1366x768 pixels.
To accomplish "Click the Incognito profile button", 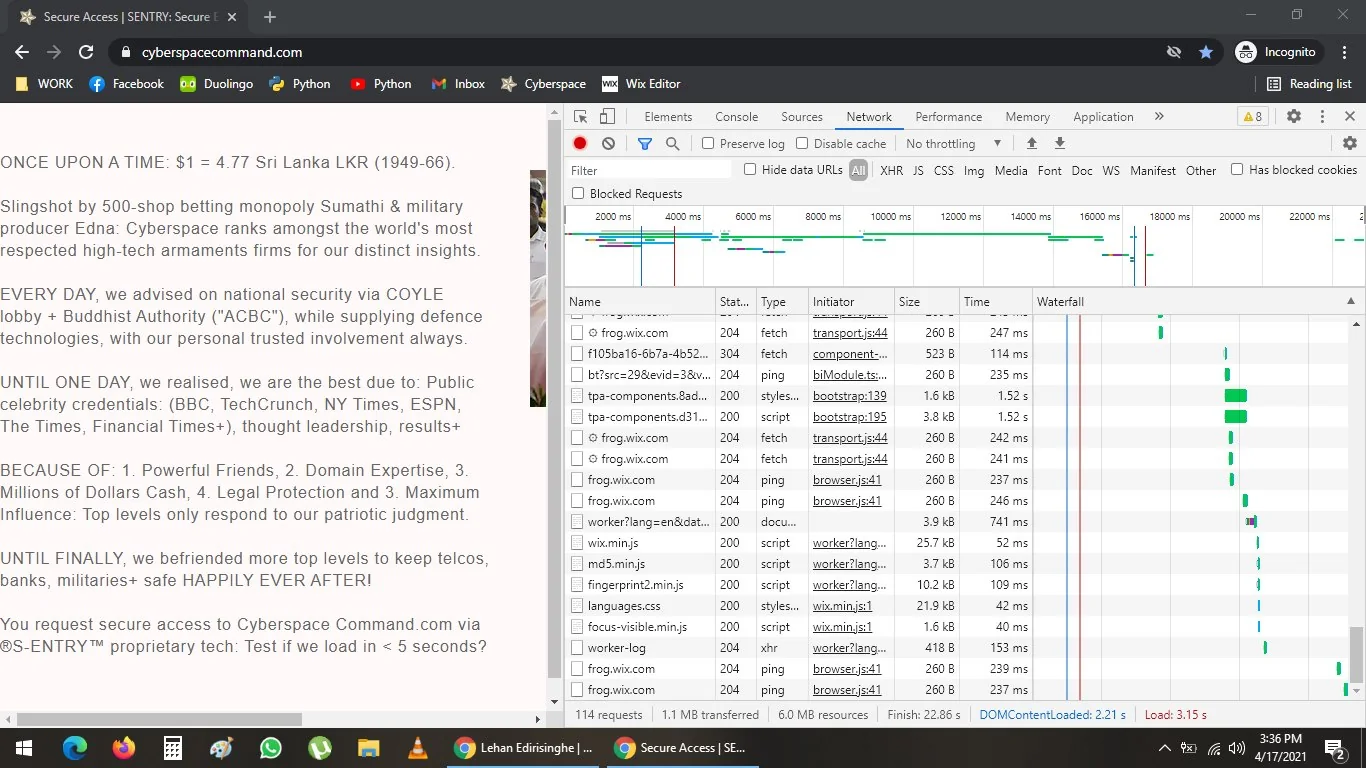I will pos(1277,52).
